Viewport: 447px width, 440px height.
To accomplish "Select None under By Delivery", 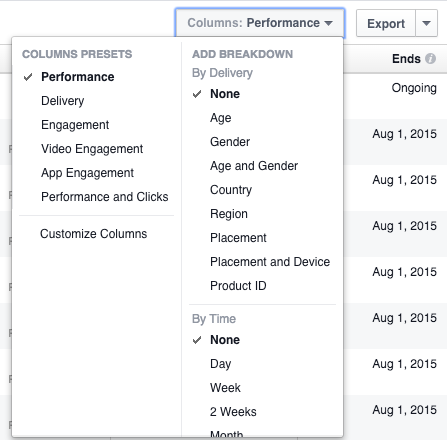I will pos(225,94).
